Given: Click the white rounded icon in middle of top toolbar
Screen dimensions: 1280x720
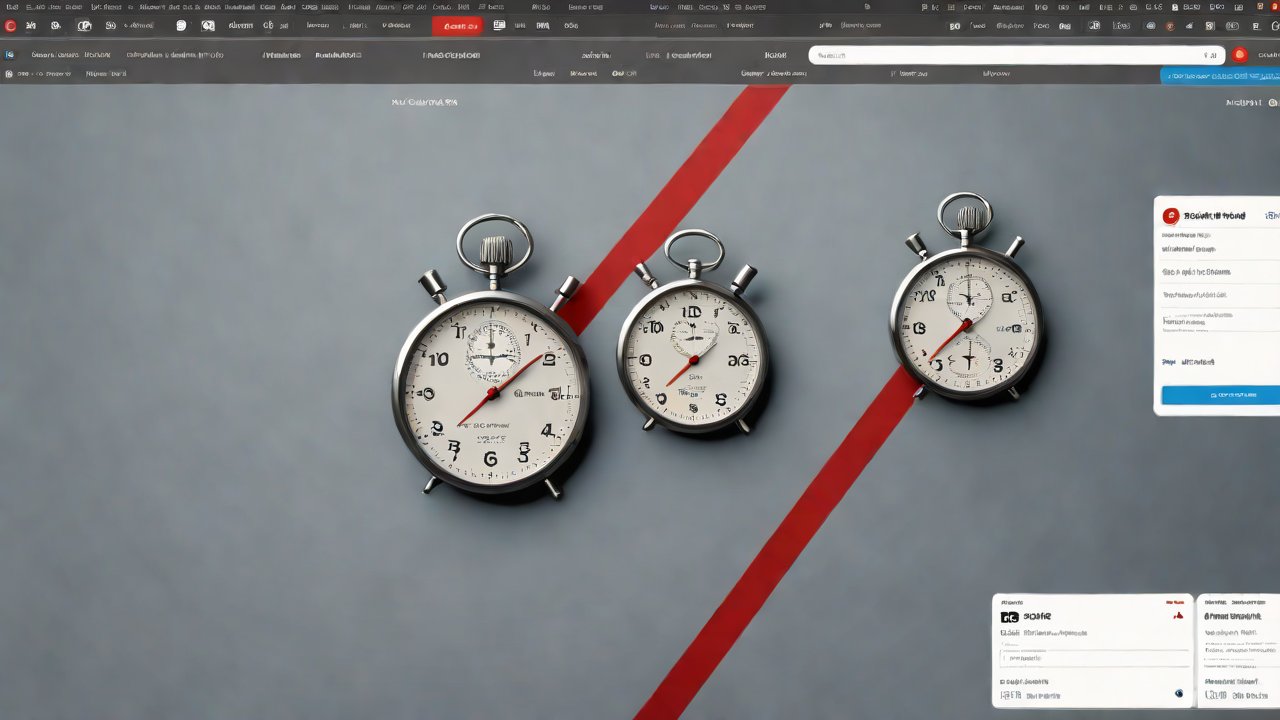Looking at the screenshot, I should point(181,25).
